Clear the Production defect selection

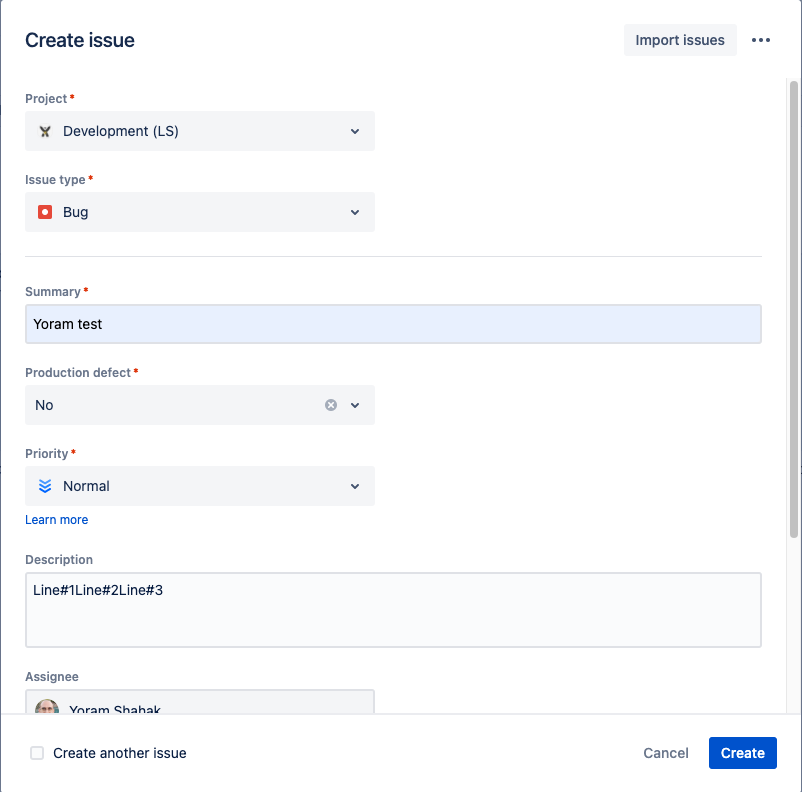(x=331, y=405)
